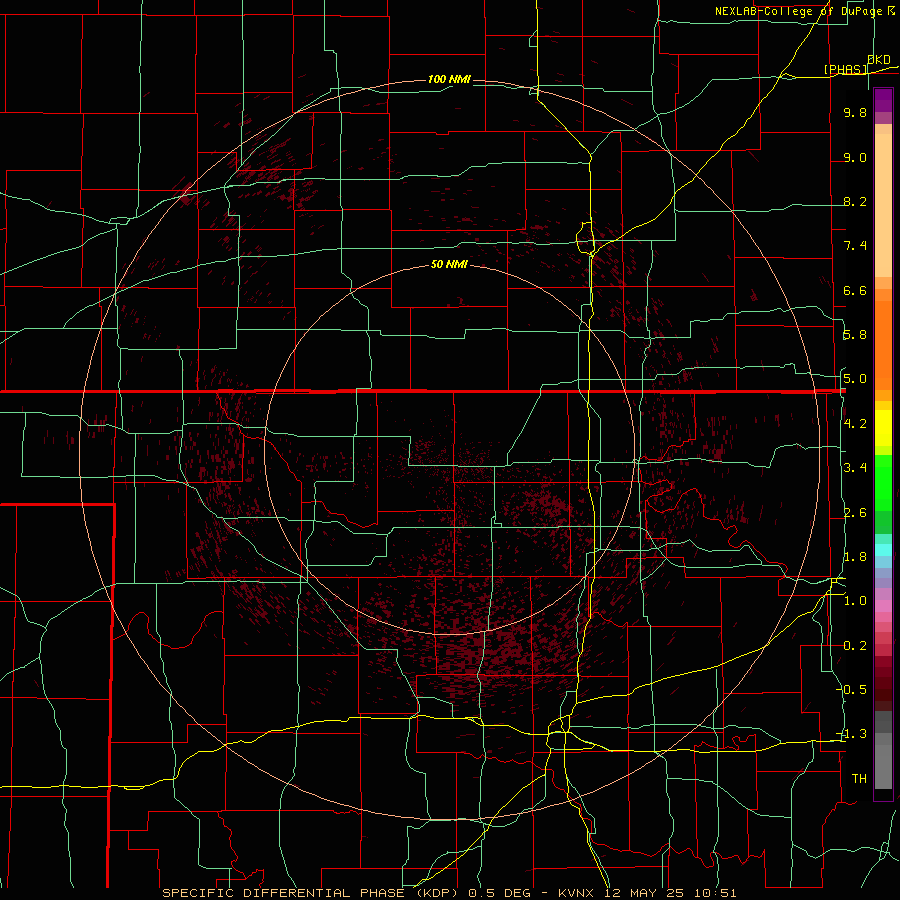Pick the pink color scale segment

[883, 606]
